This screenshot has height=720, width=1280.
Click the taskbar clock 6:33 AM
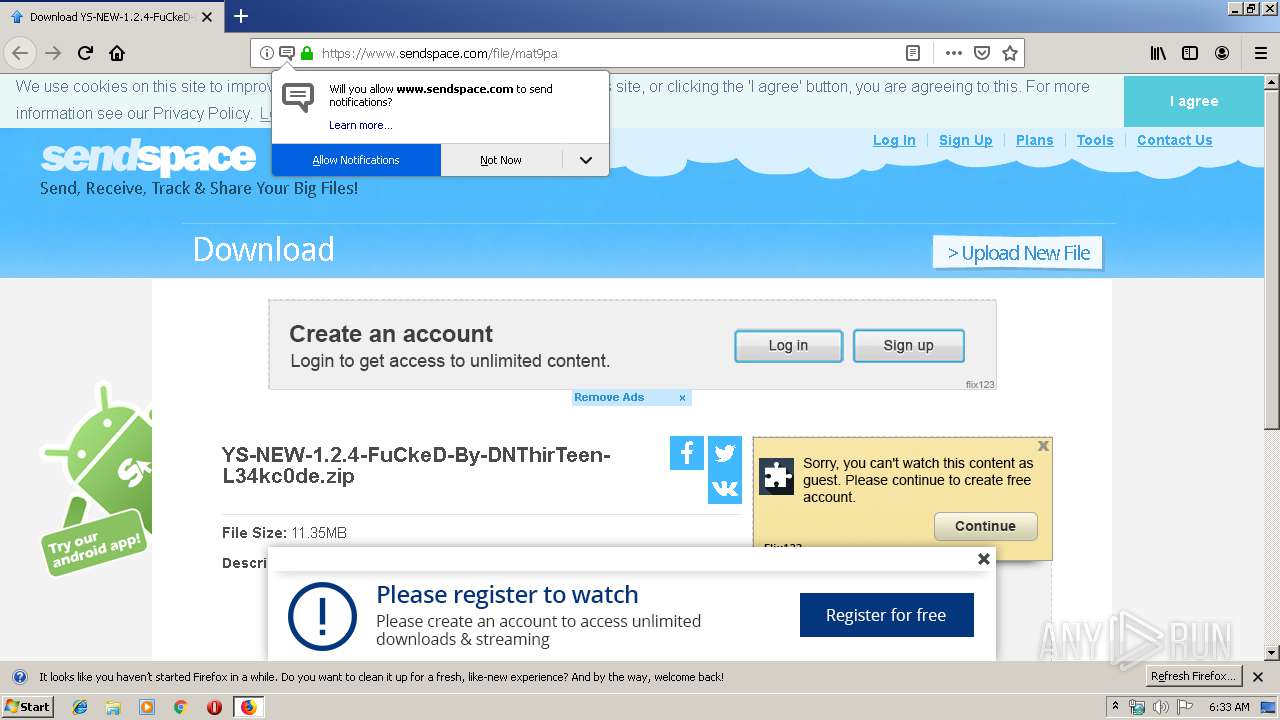click(1229, 707)
